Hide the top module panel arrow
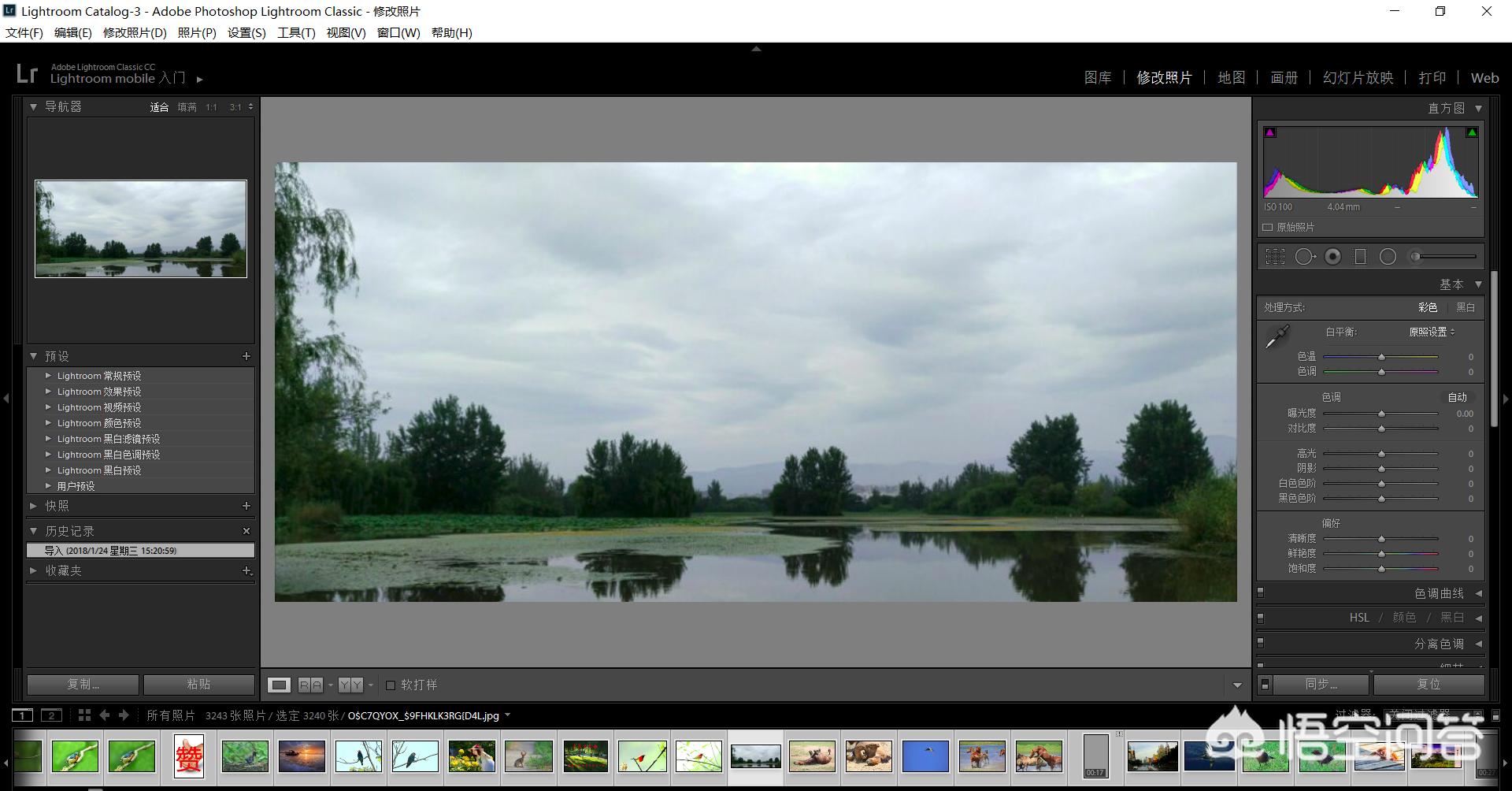The height and width of the screenshot is (791, 1512). [x=756, y=49]
